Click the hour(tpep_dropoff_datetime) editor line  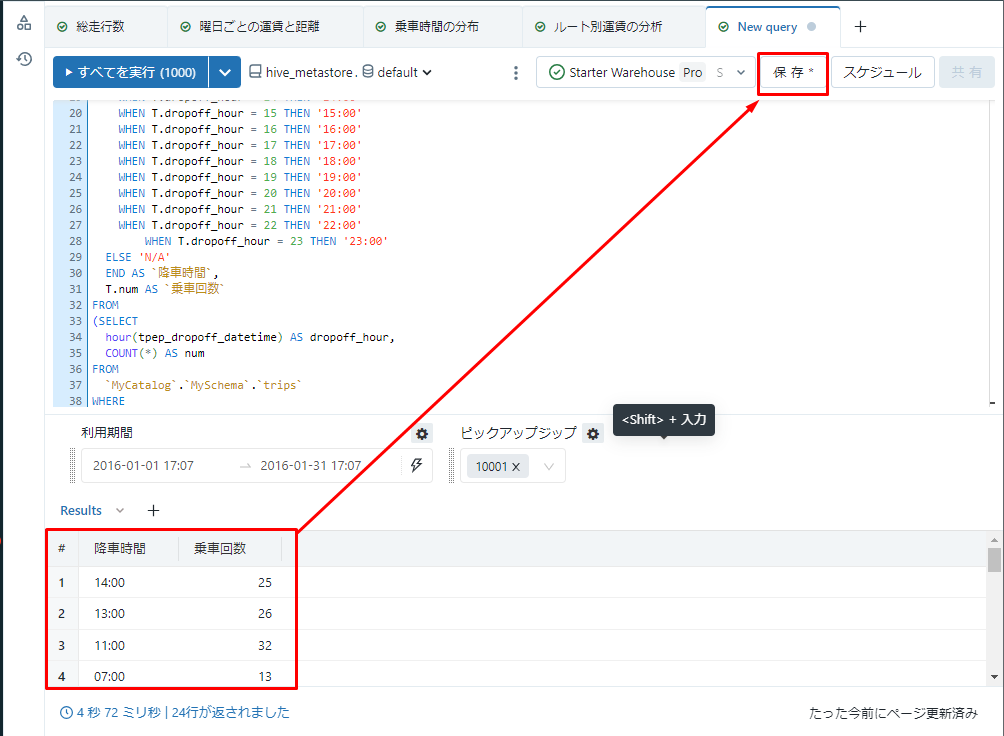click(250, 337)
